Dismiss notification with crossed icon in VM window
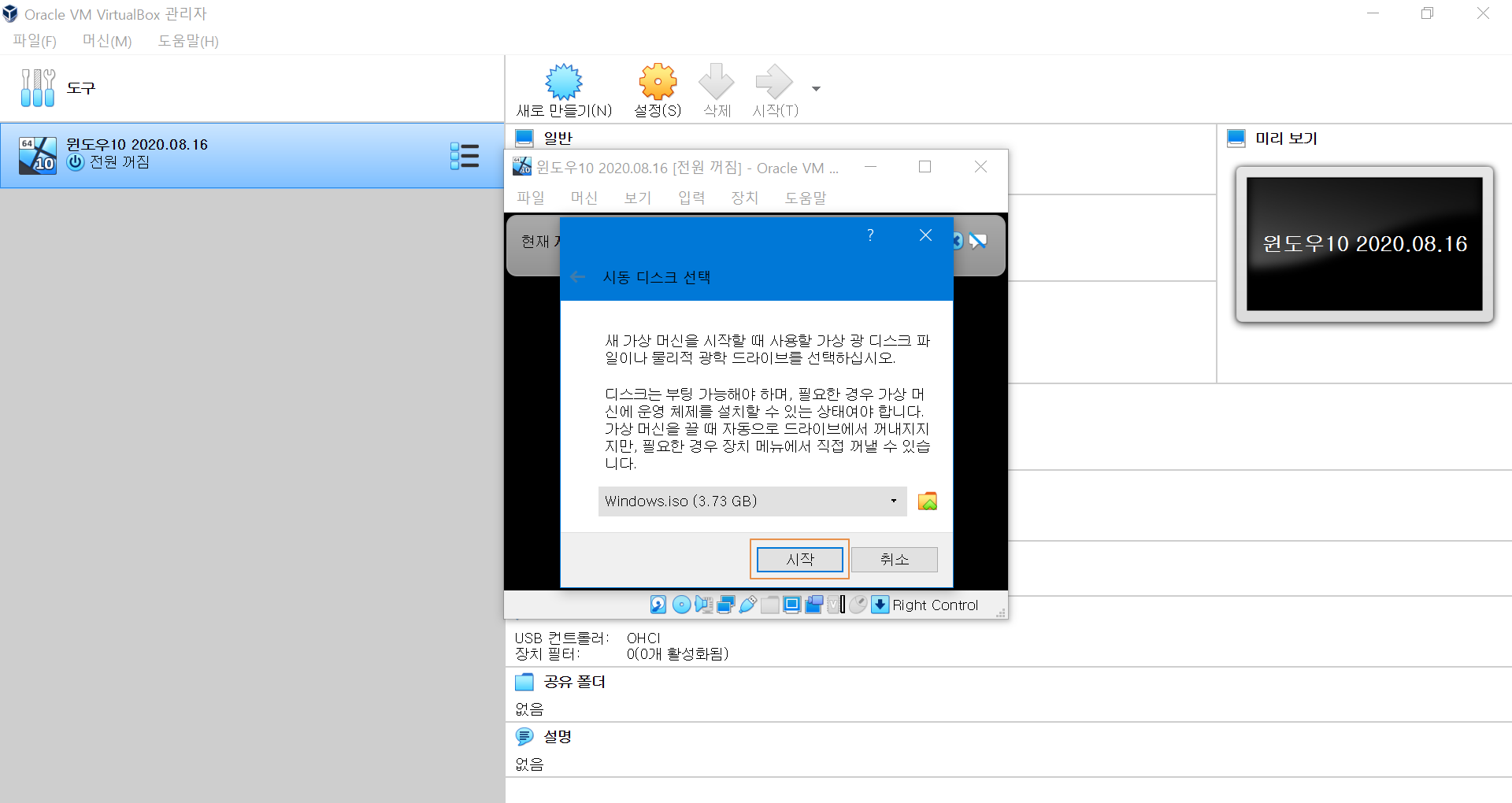Viewport: 1512px width, 803px height. click(978, 241)
